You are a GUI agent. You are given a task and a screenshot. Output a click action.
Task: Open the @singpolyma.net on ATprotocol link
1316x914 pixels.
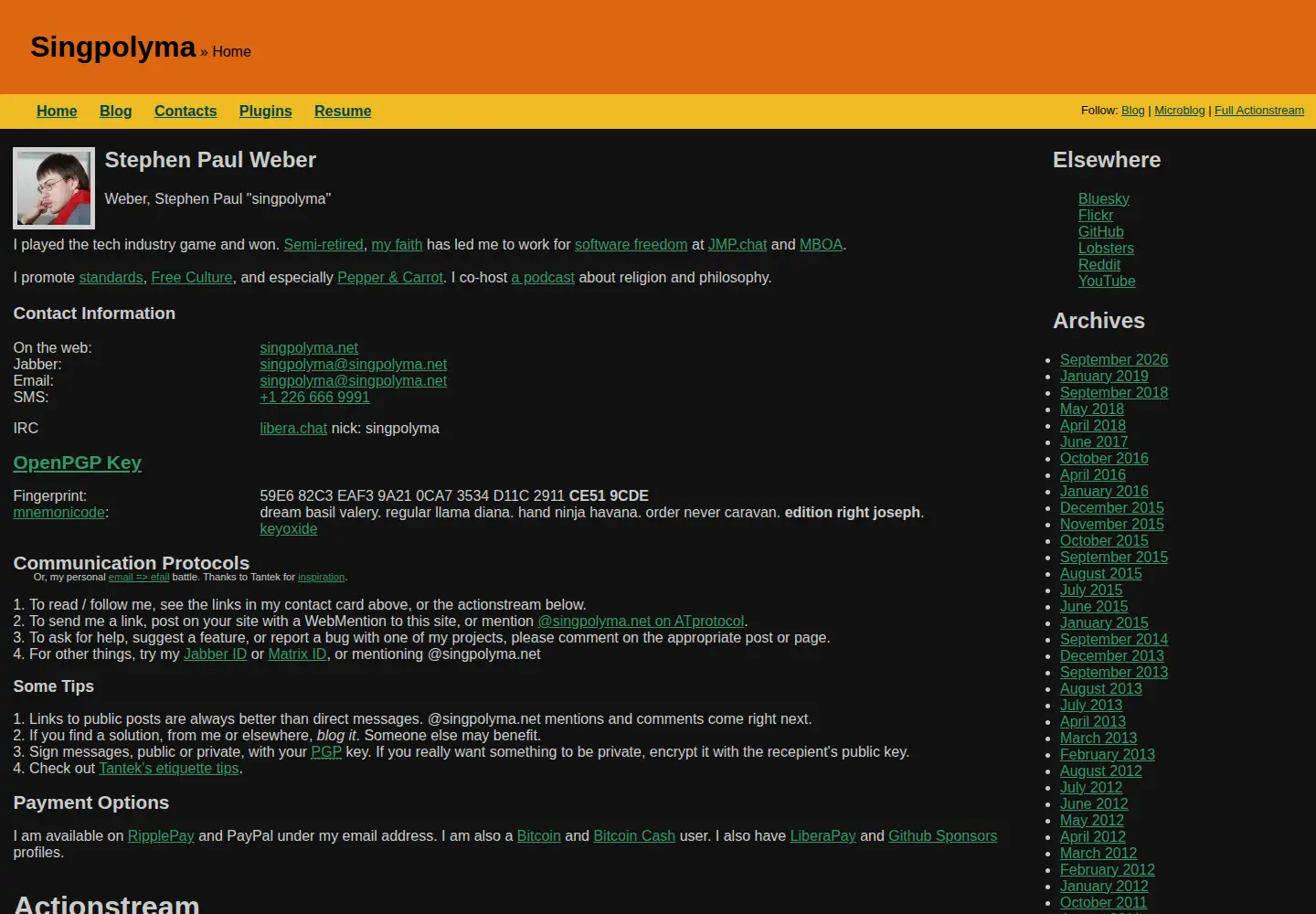point(641,622)
